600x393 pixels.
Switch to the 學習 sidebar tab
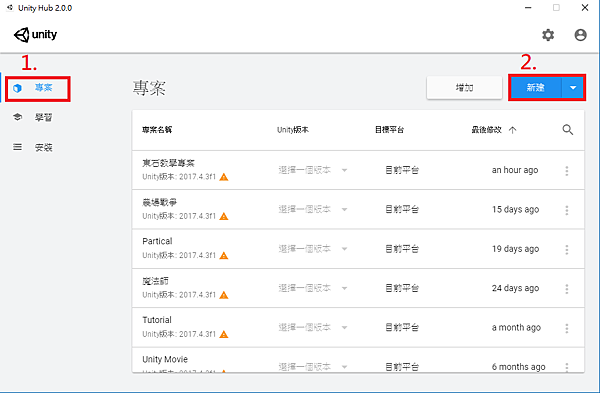[x=33, y=117]
